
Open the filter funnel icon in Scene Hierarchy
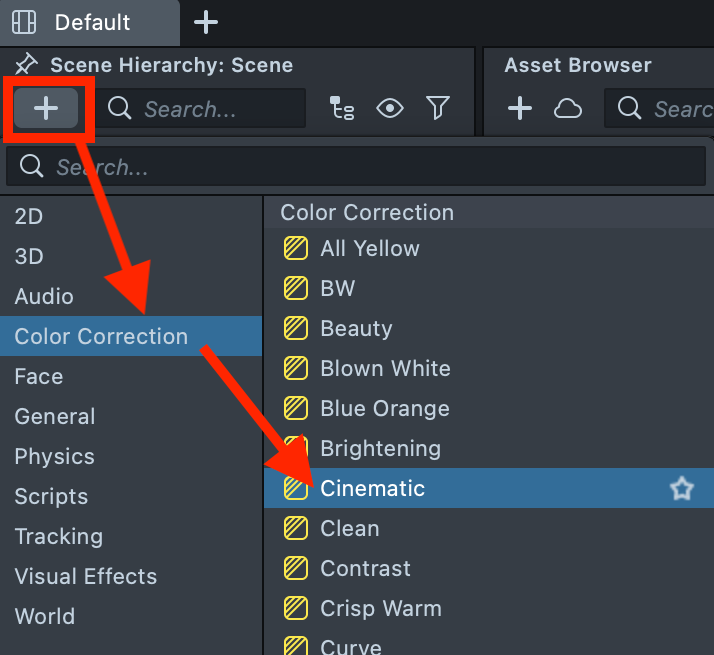pyautogui.click(x=438, y=109)
